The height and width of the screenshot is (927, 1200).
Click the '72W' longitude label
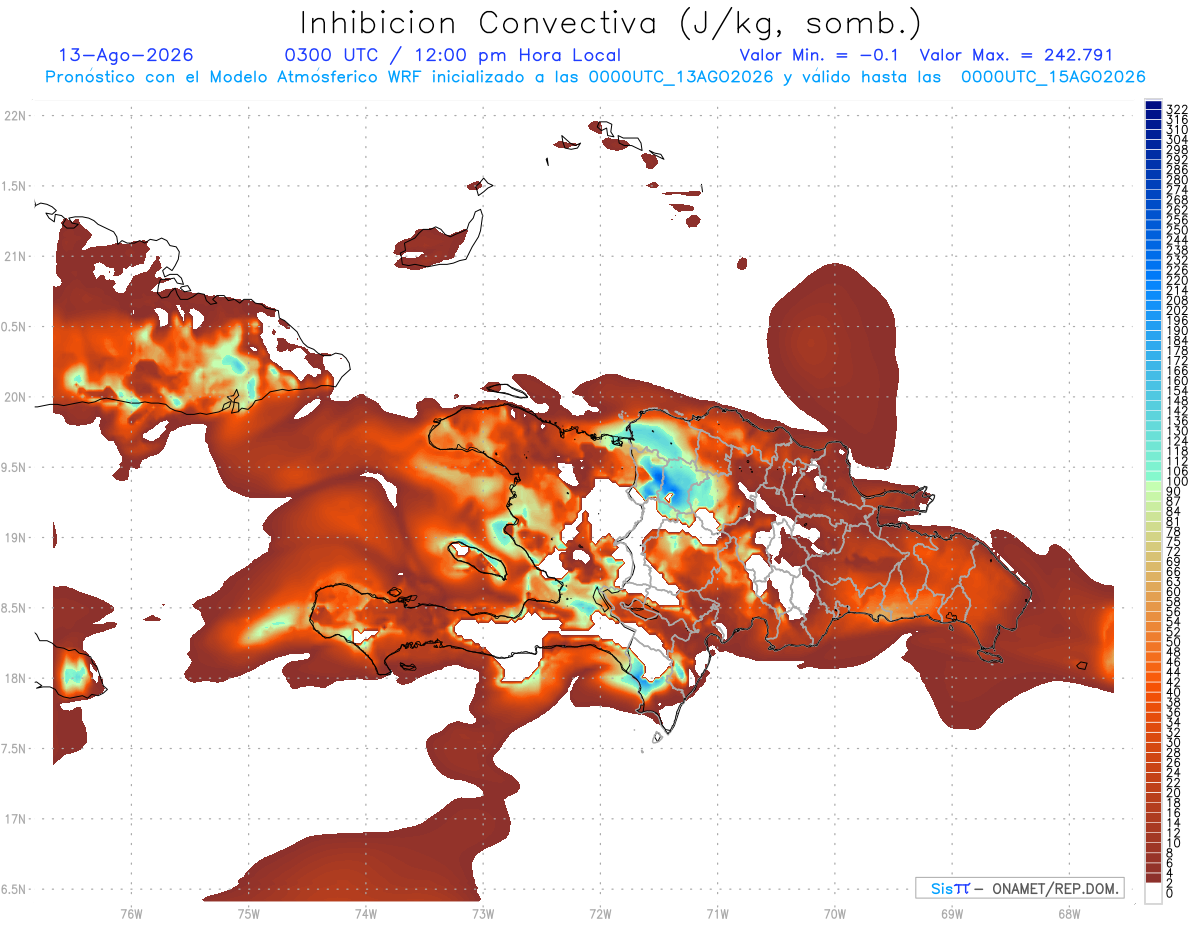[x=600, y=913]
